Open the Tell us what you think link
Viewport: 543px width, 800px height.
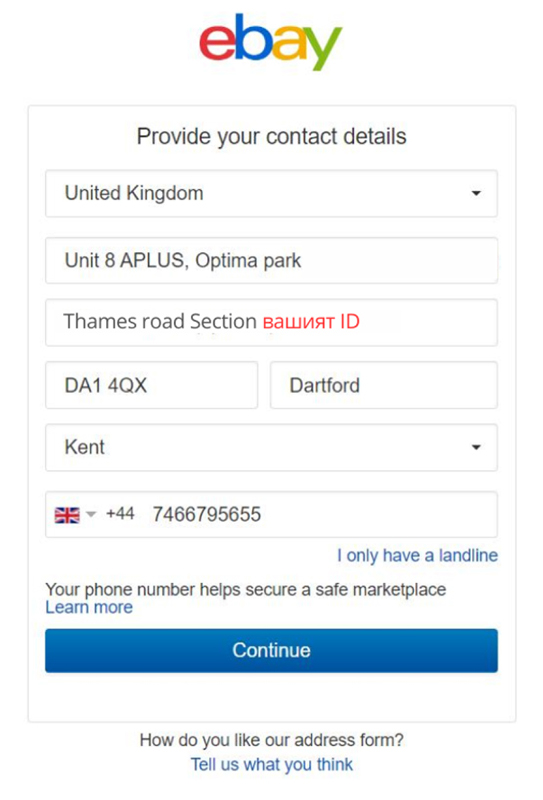pyautogui.click(x=272, y=765)
